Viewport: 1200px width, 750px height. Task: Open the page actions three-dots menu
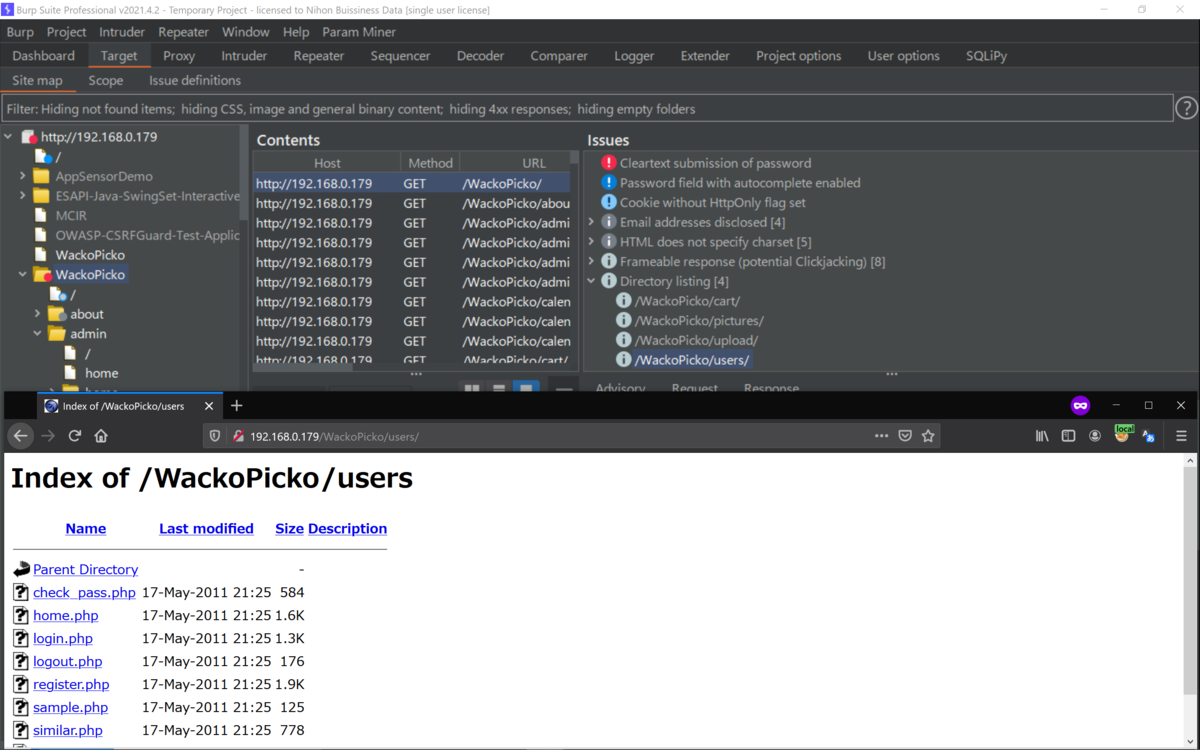(881, 436)
